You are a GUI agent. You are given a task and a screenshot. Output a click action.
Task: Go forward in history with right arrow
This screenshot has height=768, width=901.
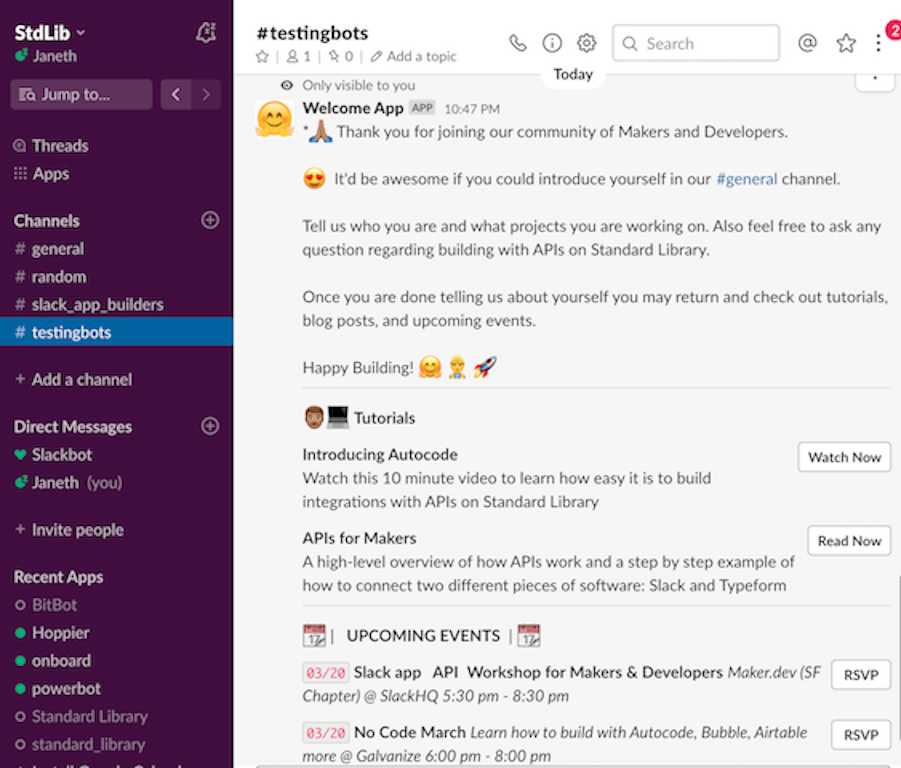[x=206, y=94]
